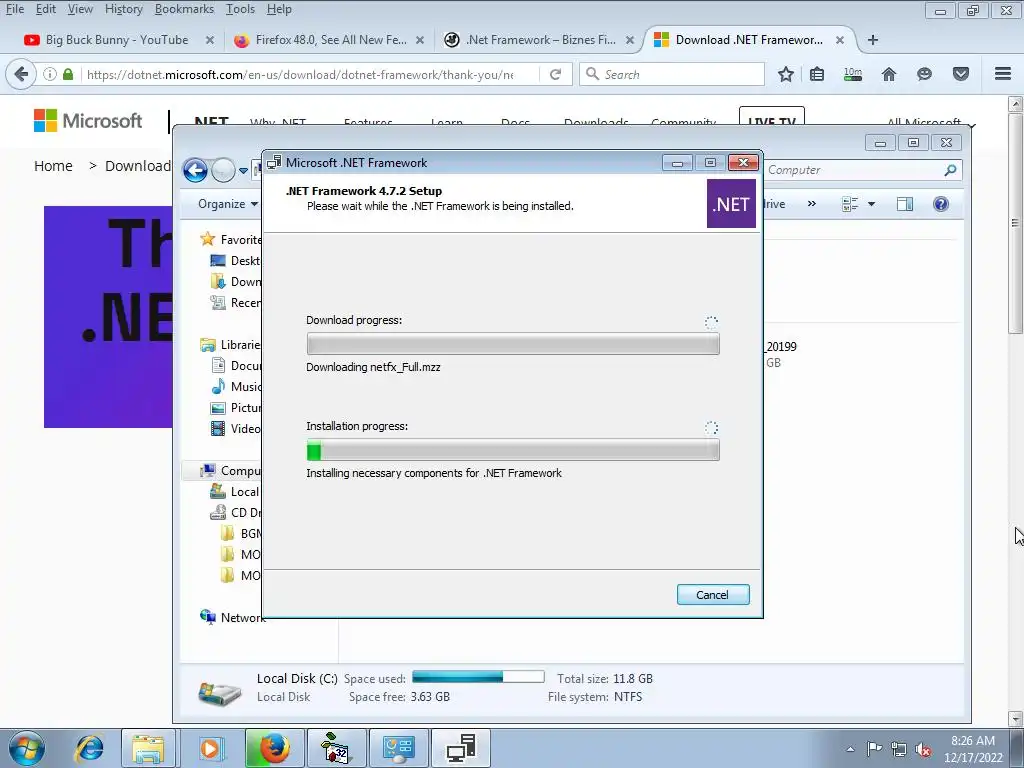
Task: Select Network in Explorer navigation pane
Action: point(232,617)
